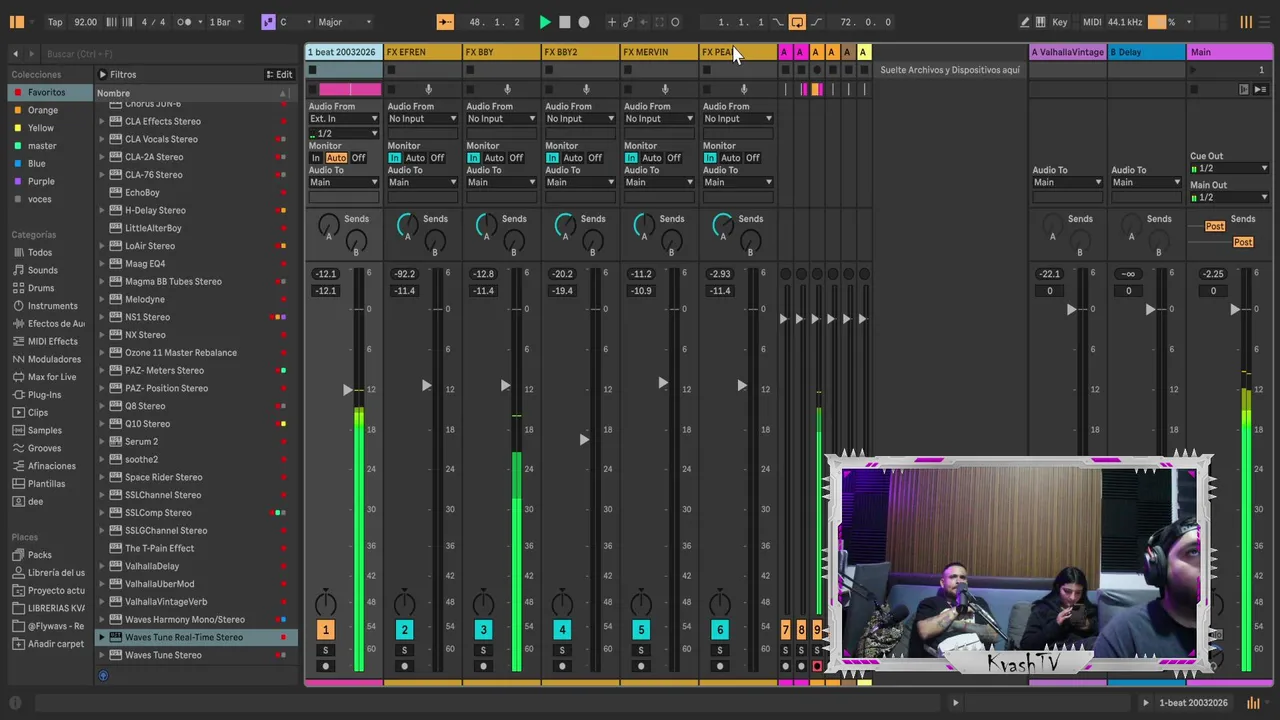
Task: Click the MIDI overdub plus icon
Action: 612,22
